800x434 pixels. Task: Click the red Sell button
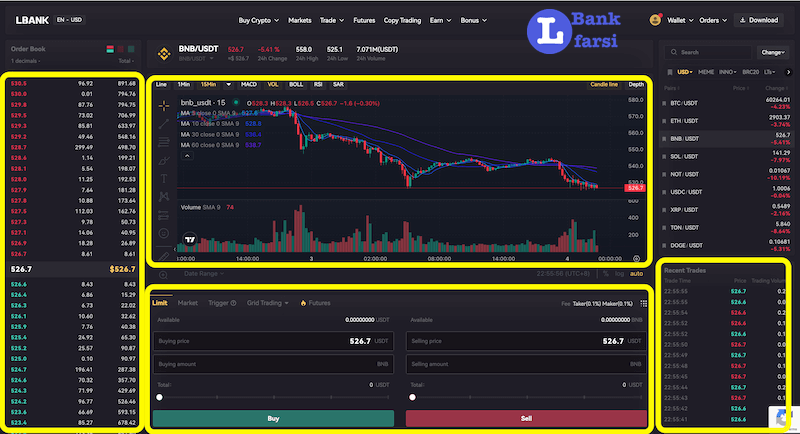tap(525, 418)
